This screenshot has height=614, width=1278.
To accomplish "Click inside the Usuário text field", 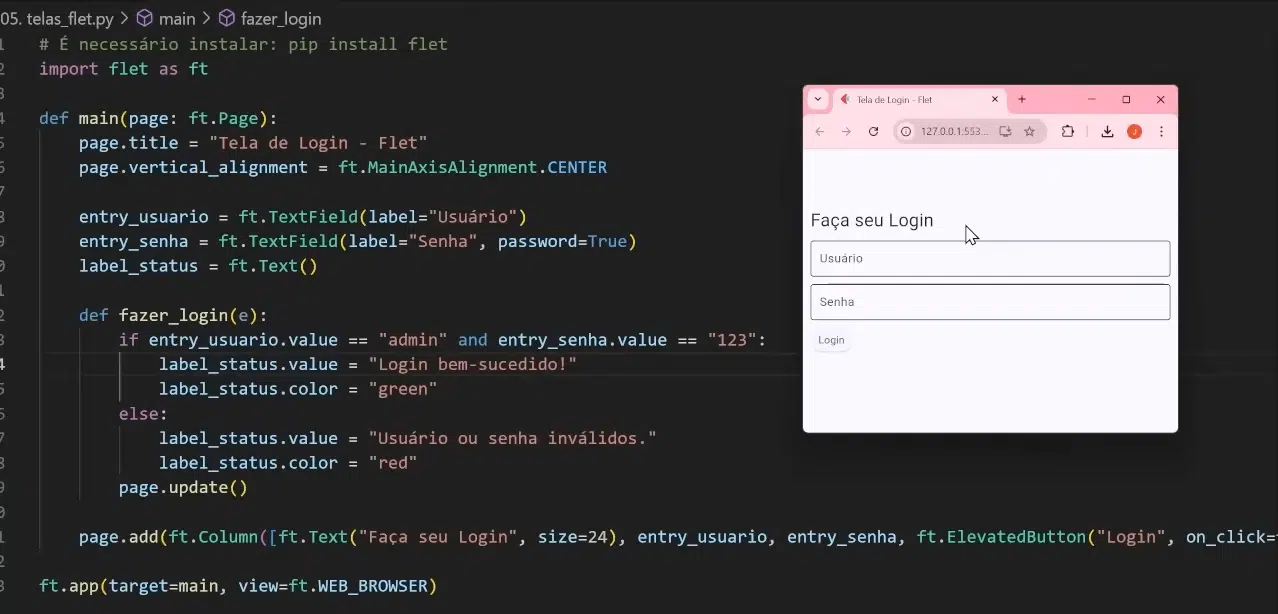I will point(989,258).
